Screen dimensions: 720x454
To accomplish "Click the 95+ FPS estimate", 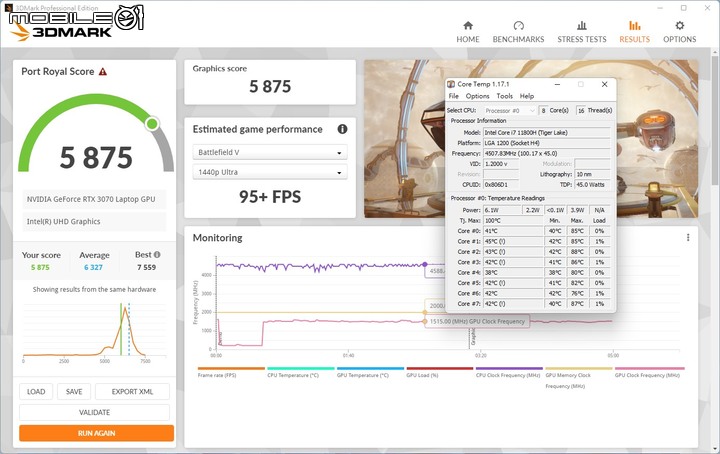I will 270,196.
